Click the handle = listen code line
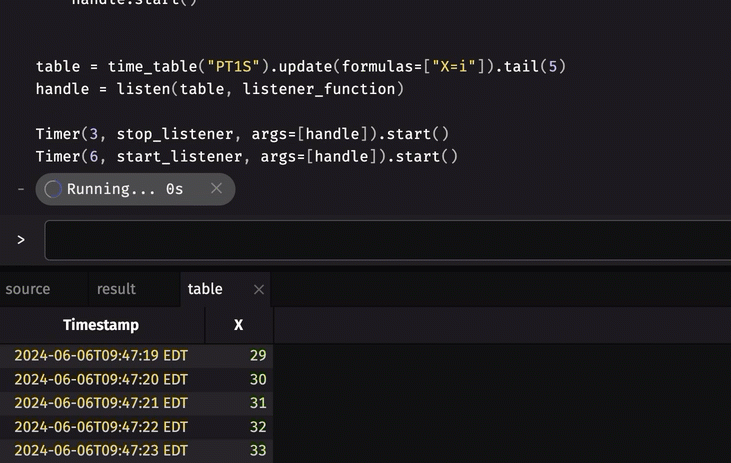This screenshot has height=463, width=731. [x=220, y=89]
